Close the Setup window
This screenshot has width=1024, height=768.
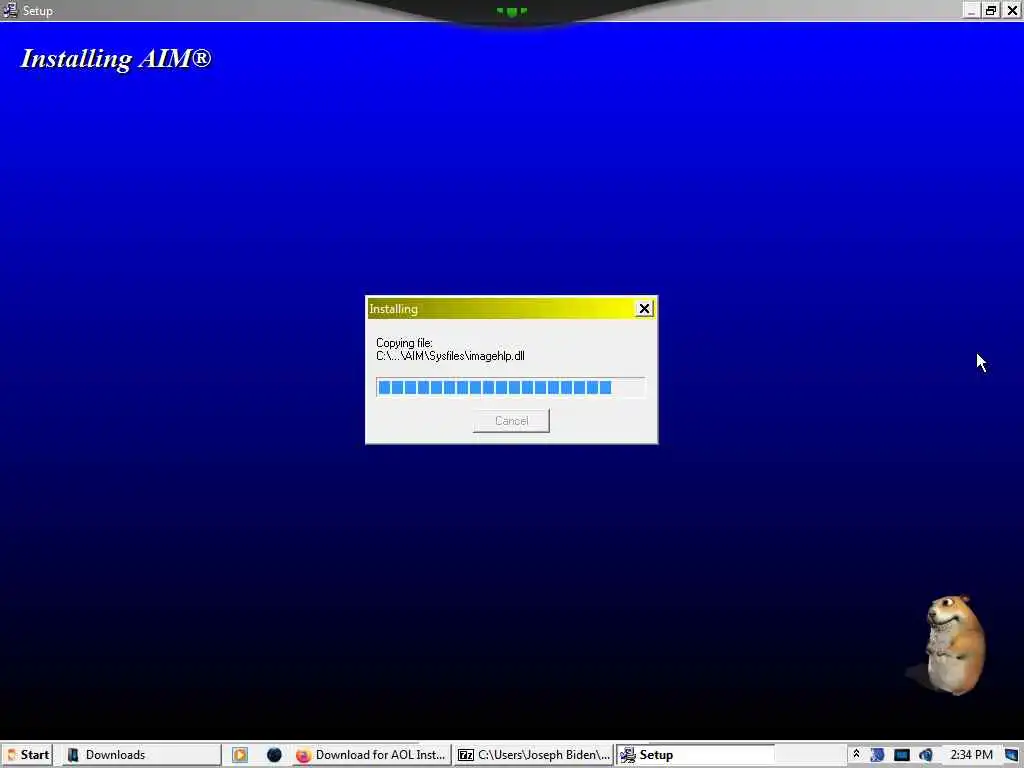(x=1012, y=10)
